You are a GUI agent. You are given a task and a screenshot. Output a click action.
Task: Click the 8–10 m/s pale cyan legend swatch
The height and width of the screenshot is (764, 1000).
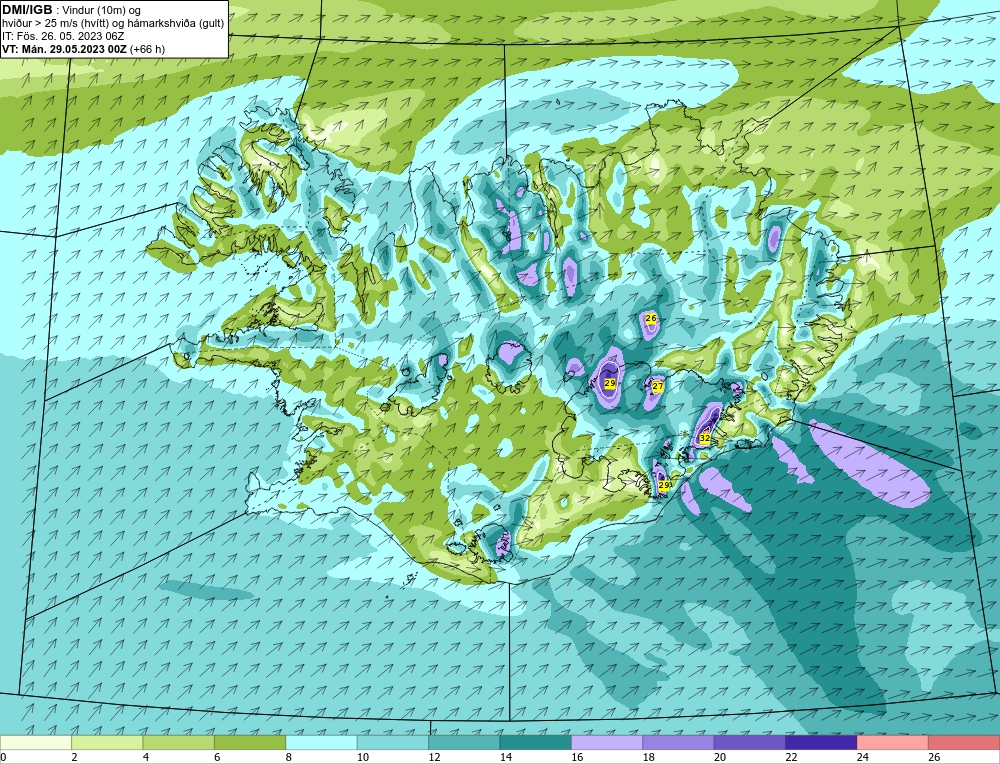tap(321, 742)
